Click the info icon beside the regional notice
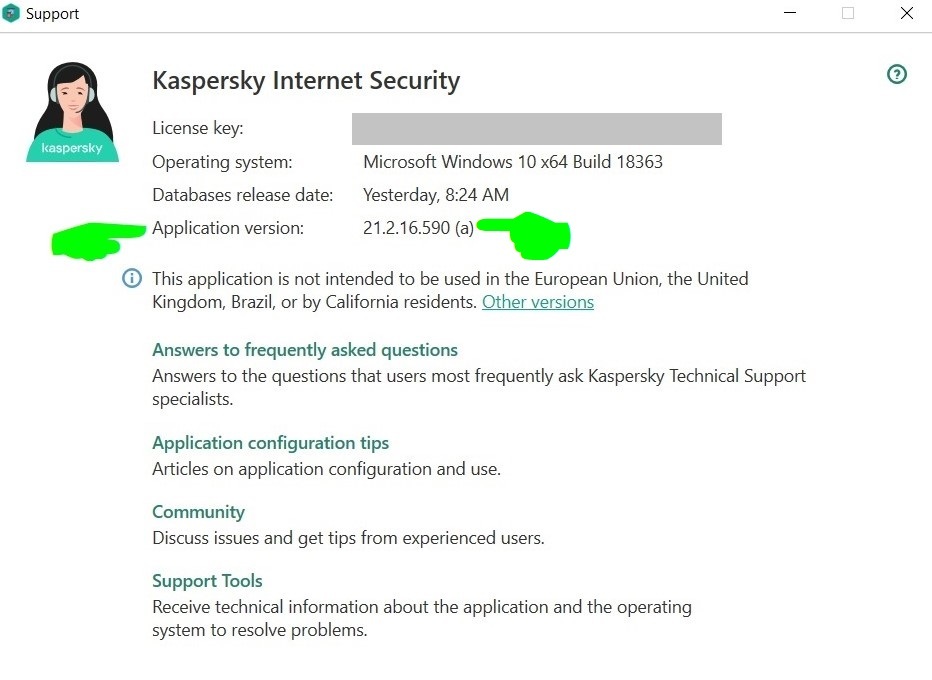Viewport: 932px width, 680px height. pos(132,278)
